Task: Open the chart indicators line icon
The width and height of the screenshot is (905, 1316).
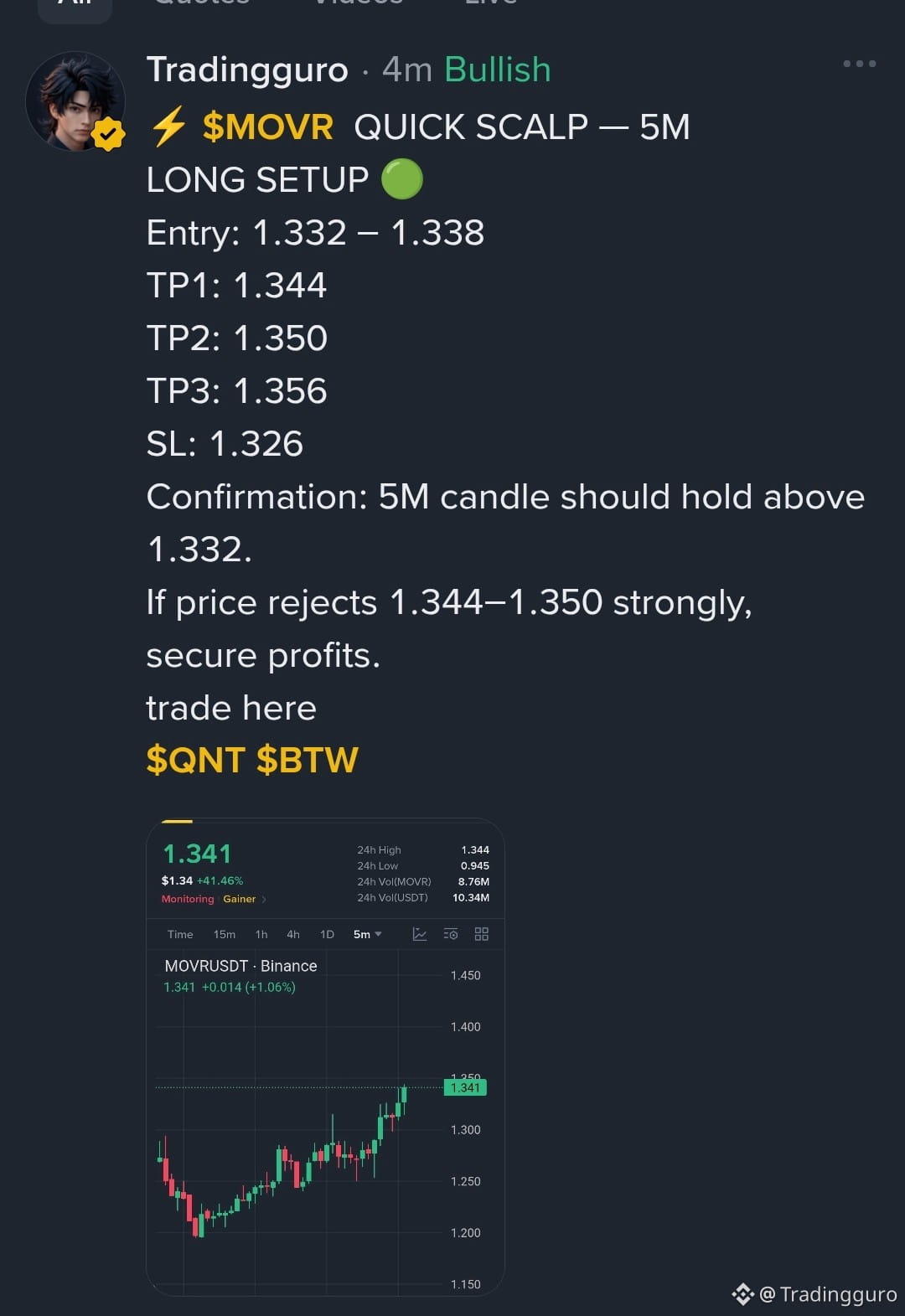Action: click(x=420, y=934)
